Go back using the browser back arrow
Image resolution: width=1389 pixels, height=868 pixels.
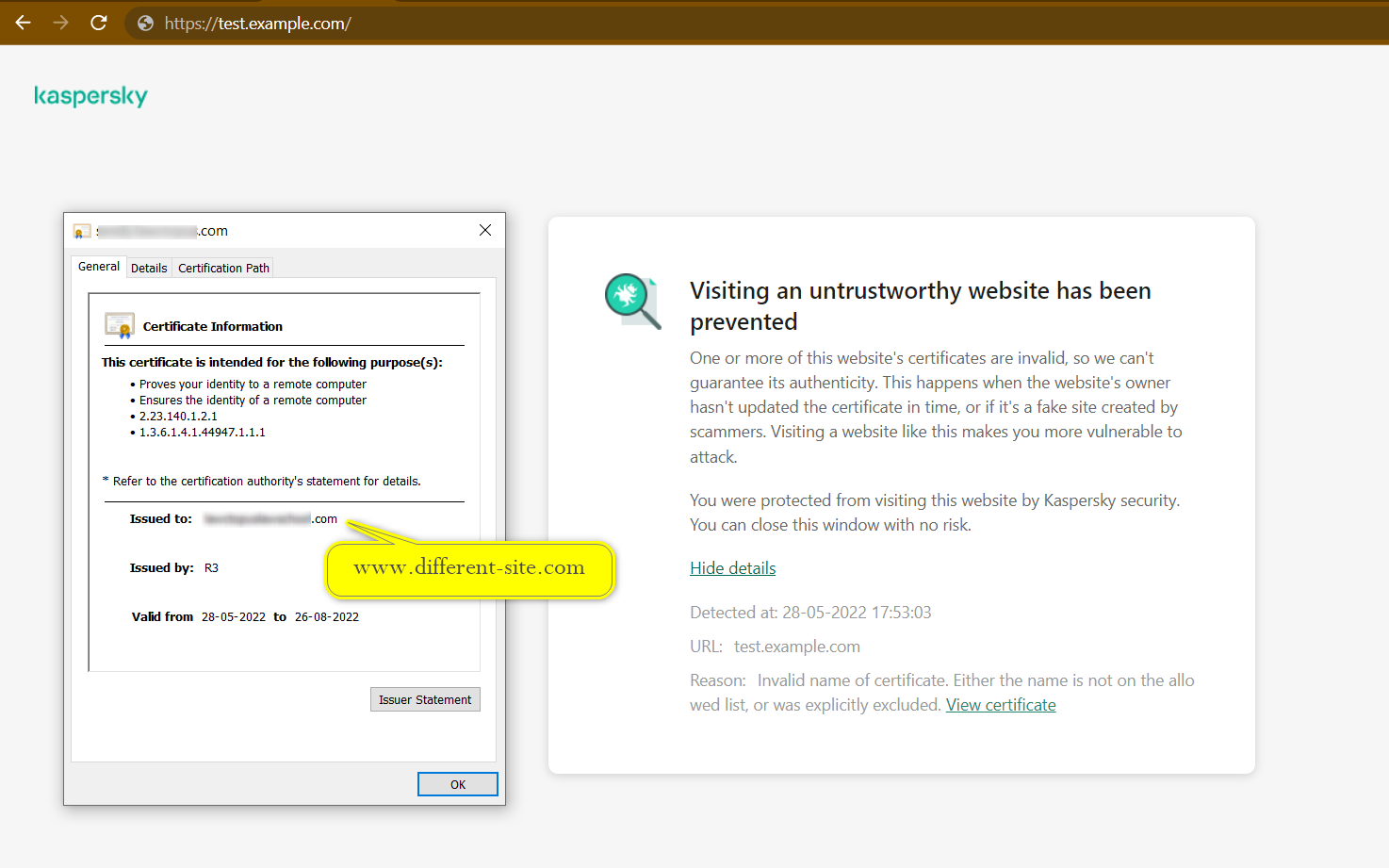(x=24, y=23)
